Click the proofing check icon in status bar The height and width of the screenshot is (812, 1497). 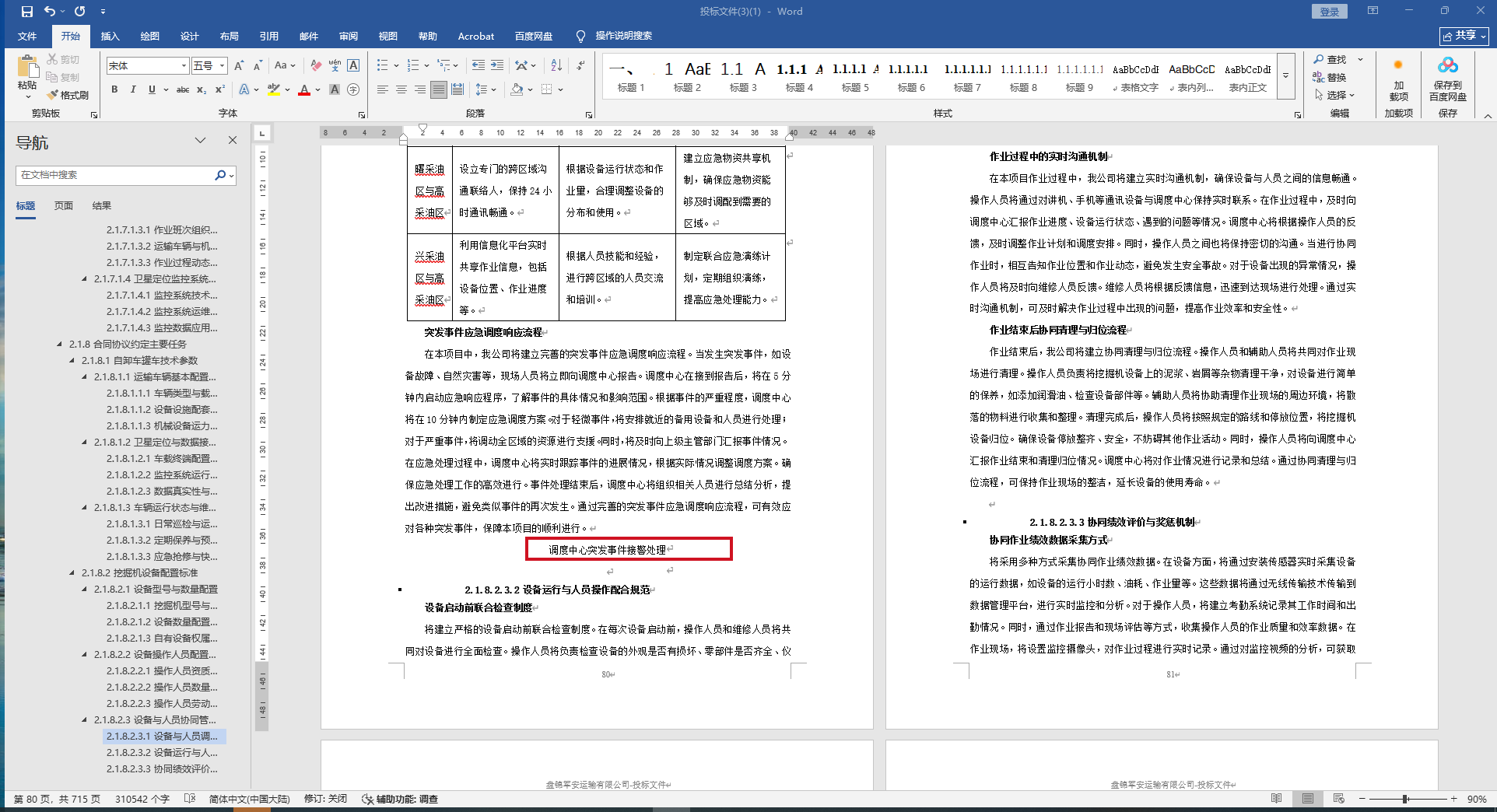[190, 799]
